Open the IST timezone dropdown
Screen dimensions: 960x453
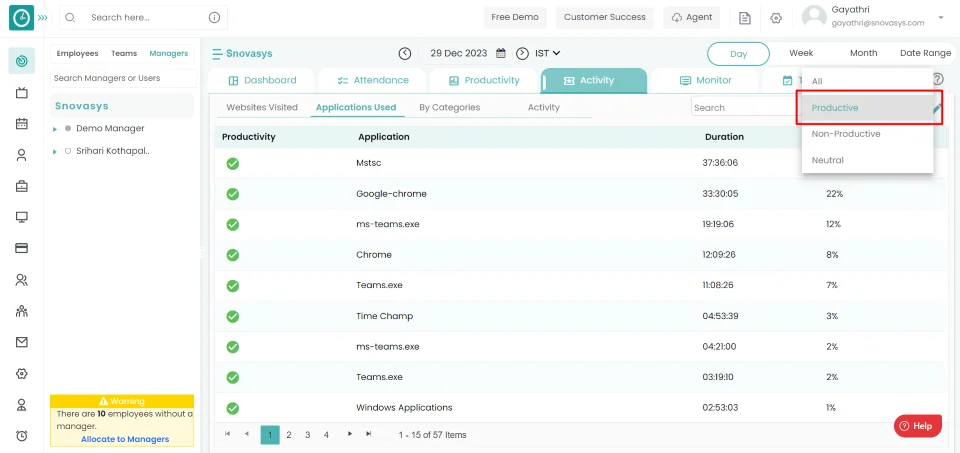pos(548,53)
